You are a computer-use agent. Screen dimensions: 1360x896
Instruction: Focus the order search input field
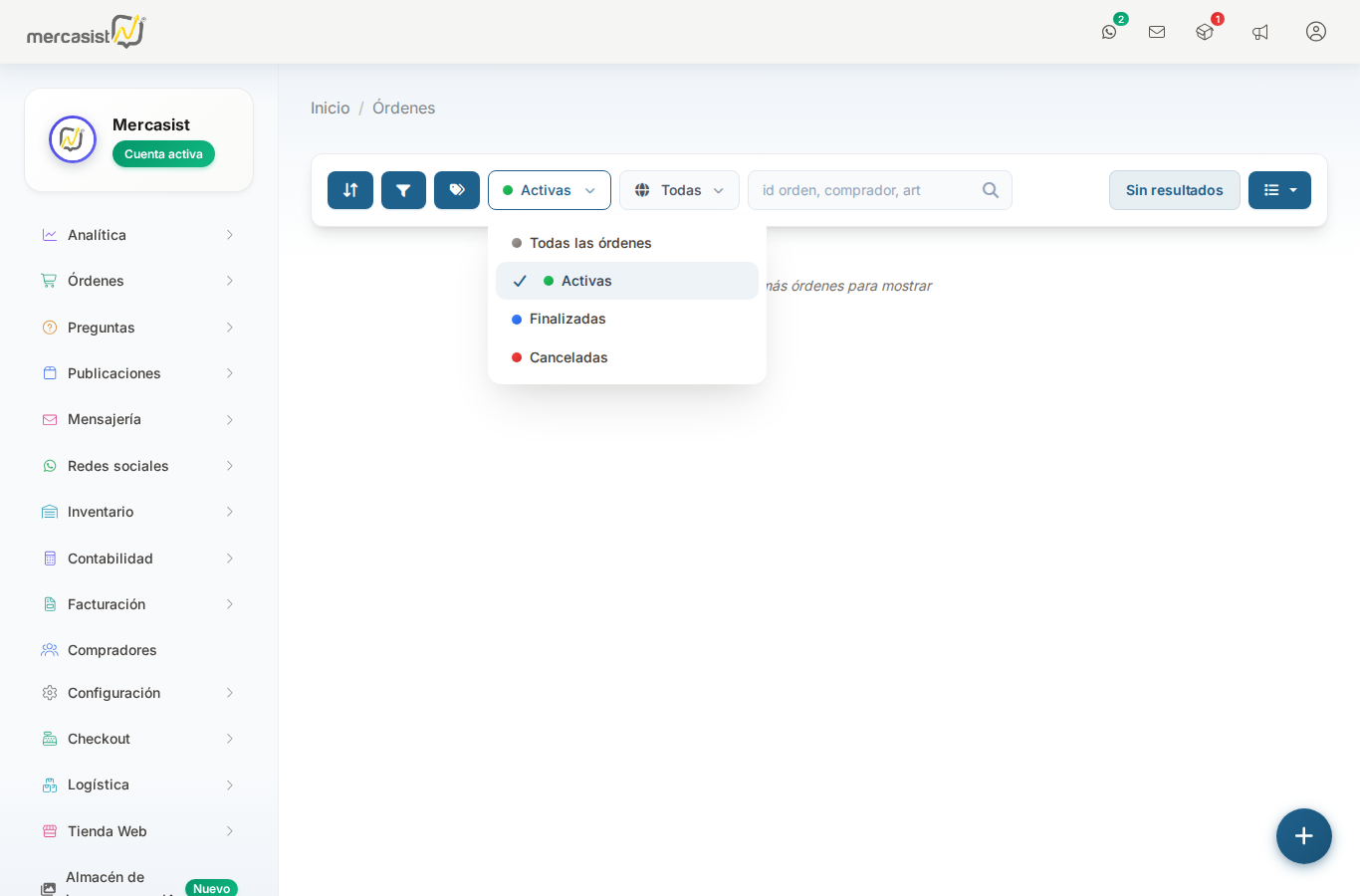tap(866, 190)
